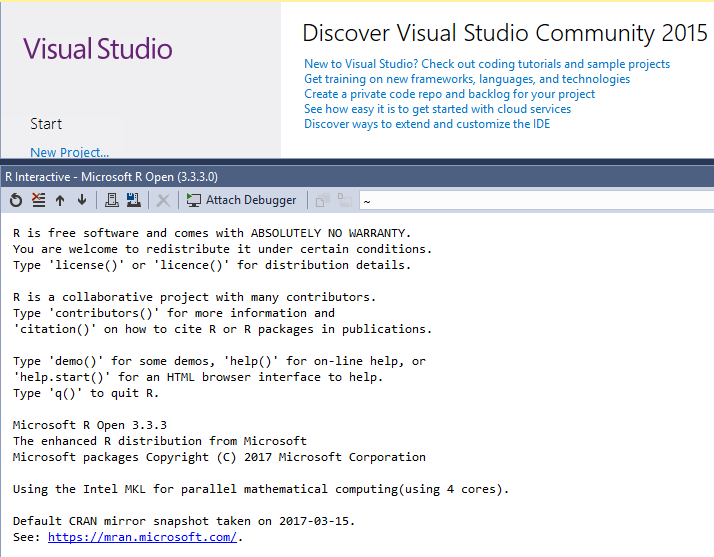Click the load workspace icon
The image size is (714, 557).
pyautogui.click(x=112, y=200)
